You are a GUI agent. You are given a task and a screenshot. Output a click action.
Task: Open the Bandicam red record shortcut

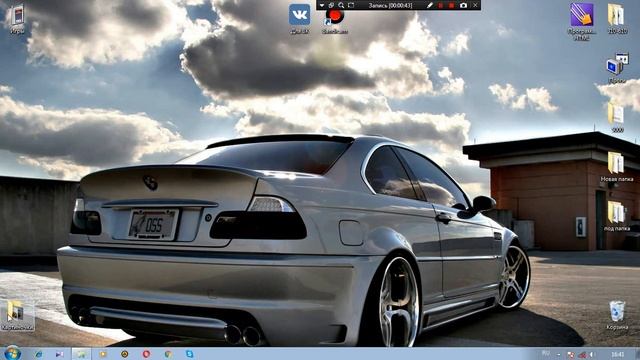tap(335, 20)
